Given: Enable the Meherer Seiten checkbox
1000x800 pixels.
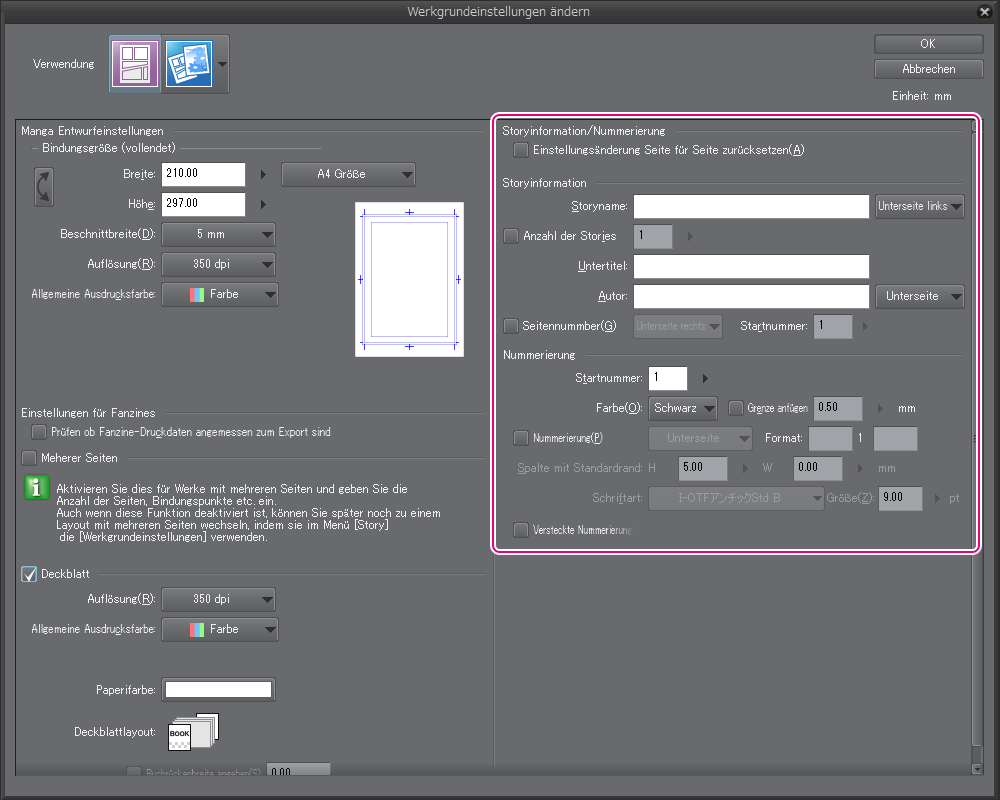Looking at the screenshot, I should 30,458.
